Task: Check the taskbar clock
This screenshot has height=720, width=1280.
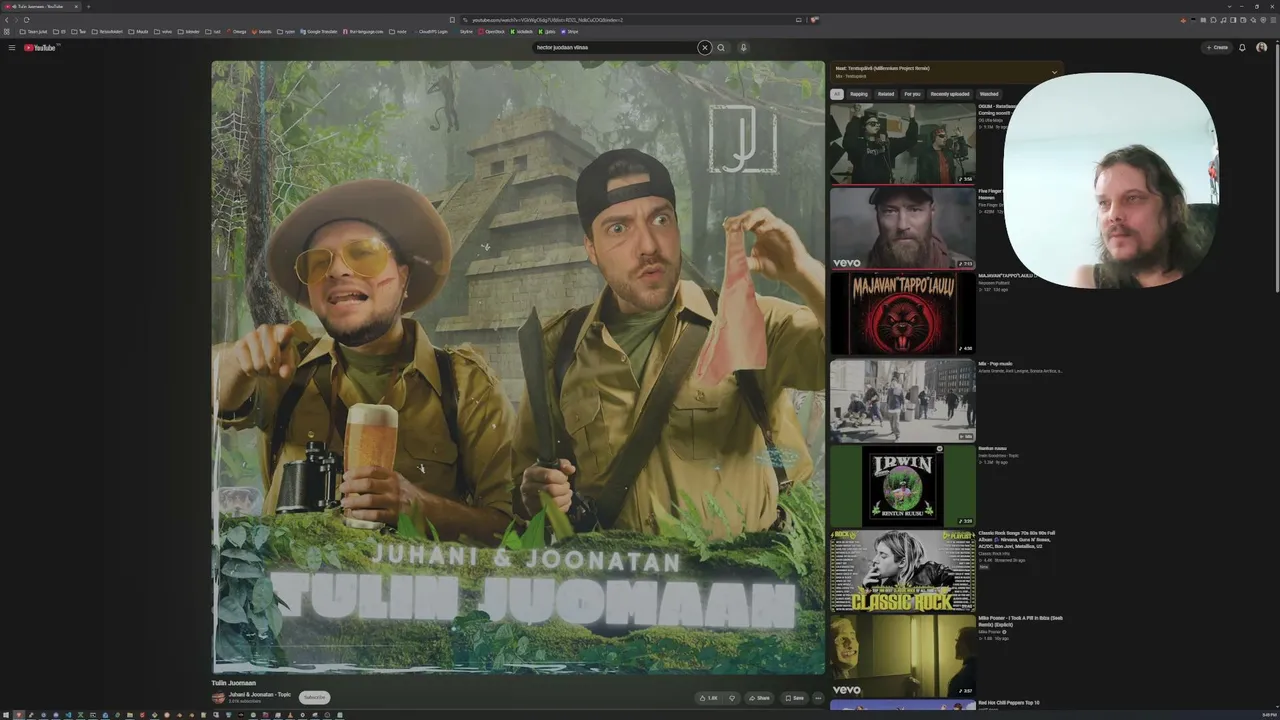Action: pyautogui.click(x=1268, y=714)
